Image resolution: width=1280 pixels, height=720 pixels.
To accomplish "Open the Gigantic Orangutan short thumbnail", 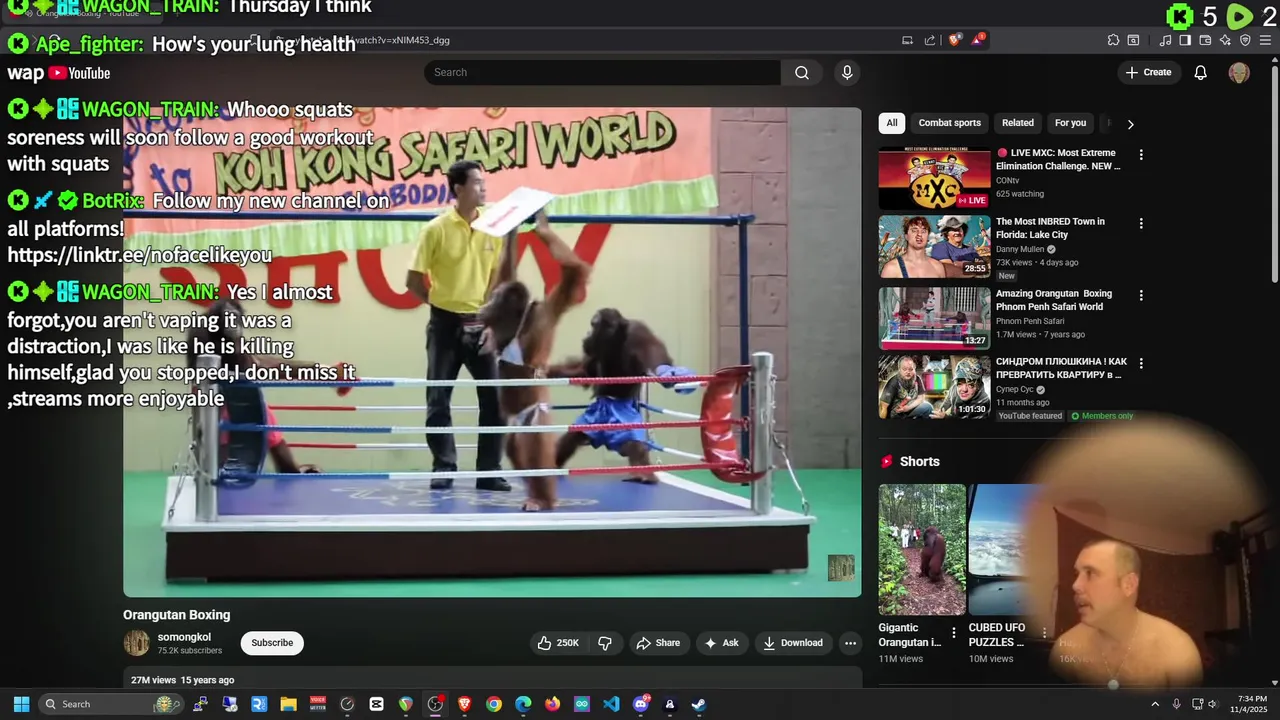I will (x=922, y=549).
